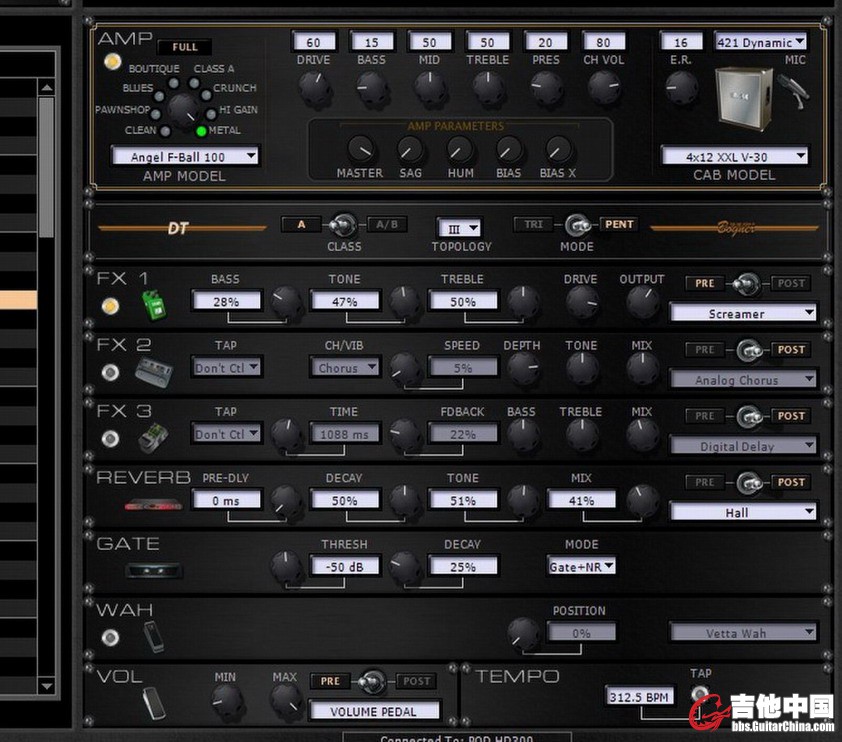Click the Volume pedal icon
842x742 pixels.
click(154, 703)
